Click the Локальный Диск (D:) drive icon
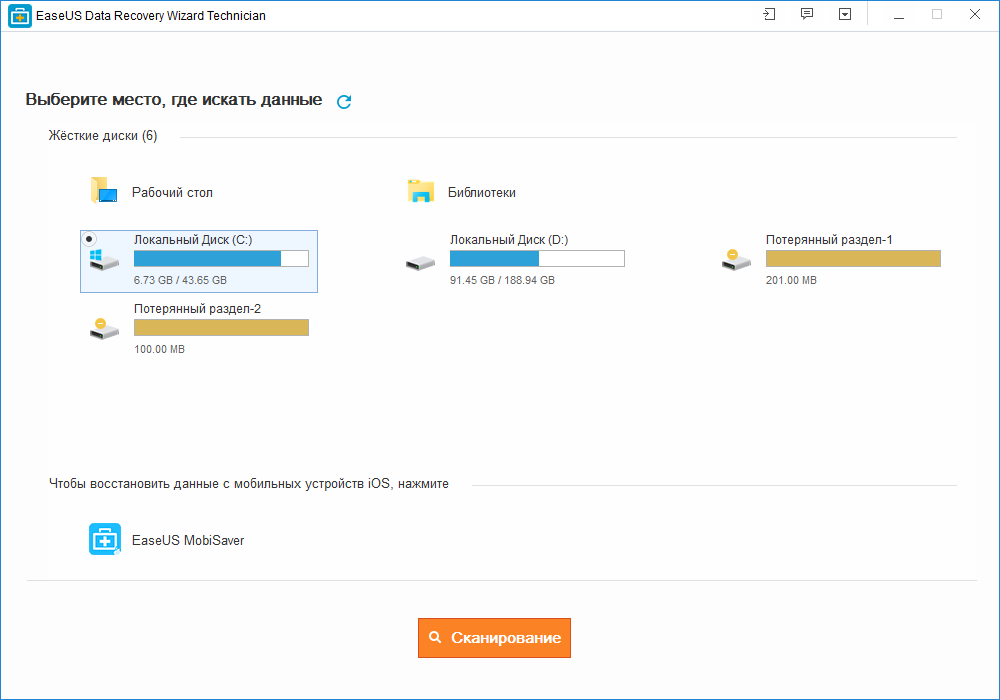 [x=420, y=263]
